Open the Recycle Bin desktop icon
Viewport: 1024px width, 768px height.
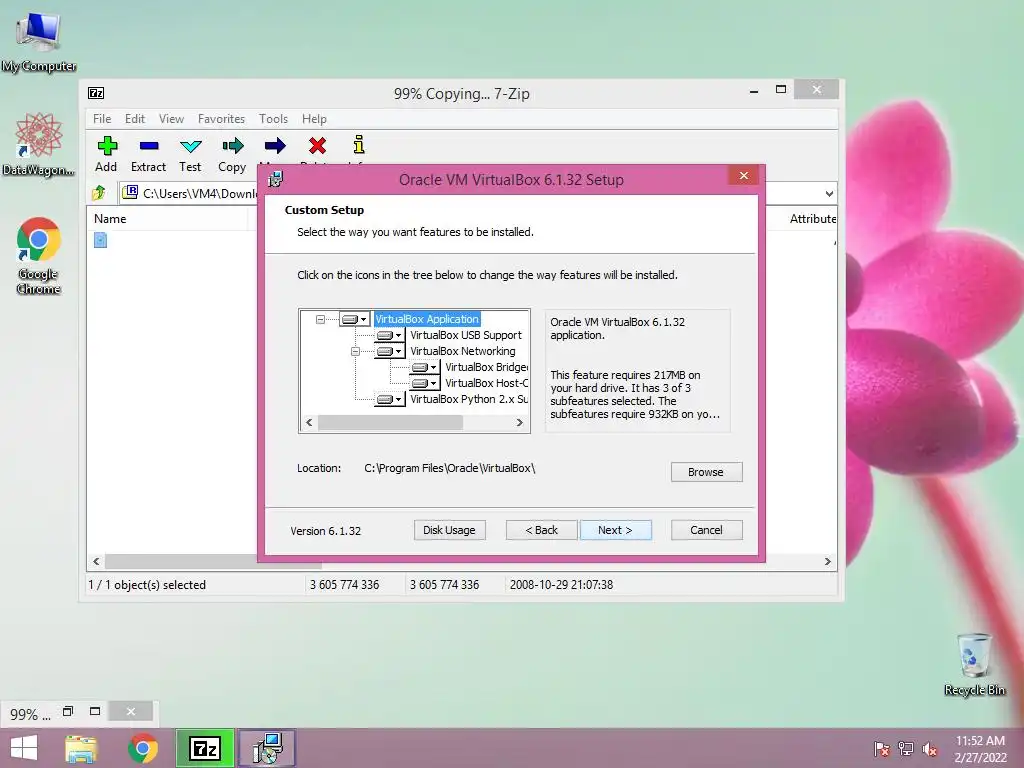pyautogui.click(x=974, y=664)
